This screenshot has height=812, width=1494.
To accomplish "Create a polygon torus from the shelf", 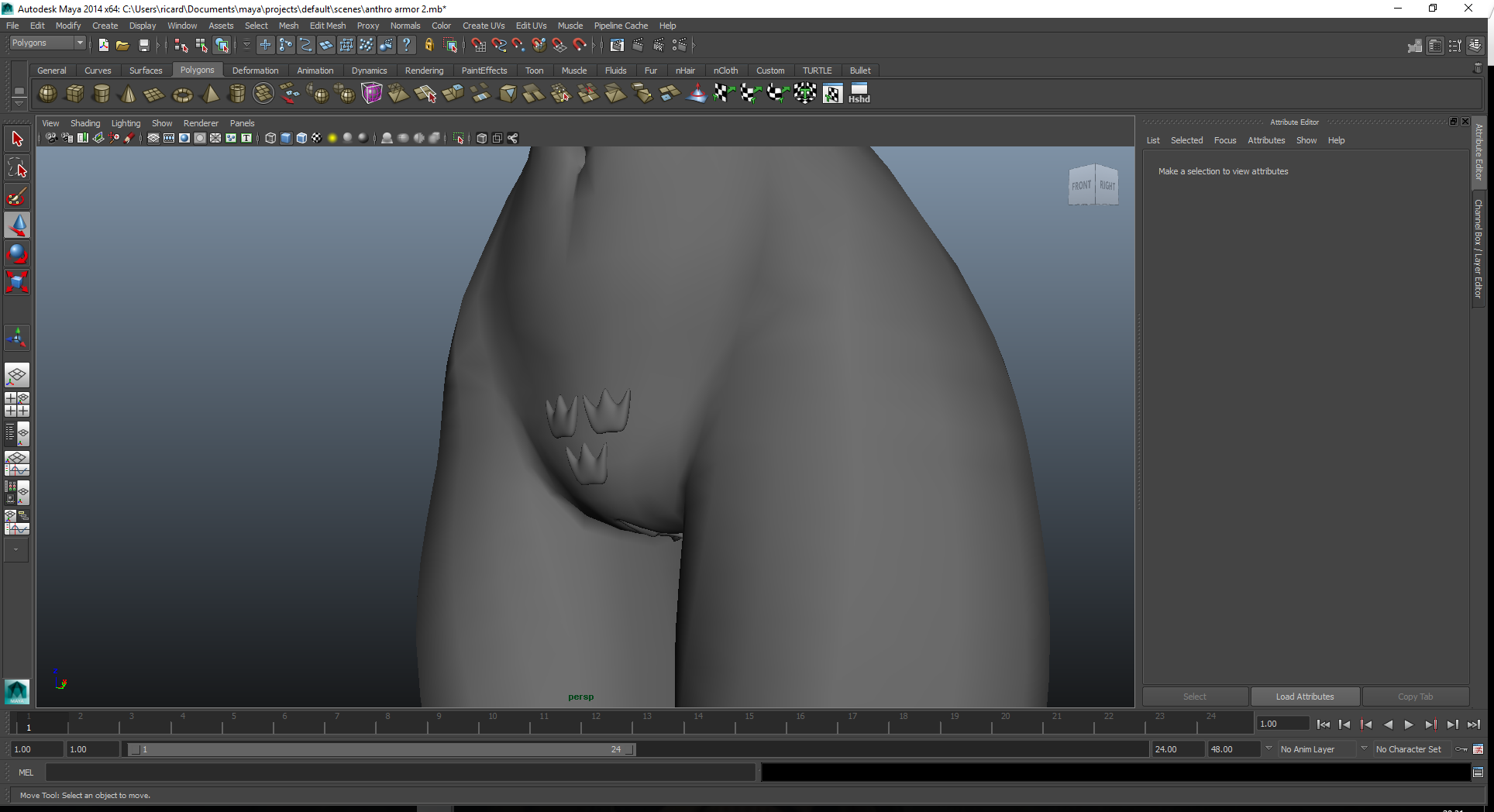I will click(x=182, y=95).
